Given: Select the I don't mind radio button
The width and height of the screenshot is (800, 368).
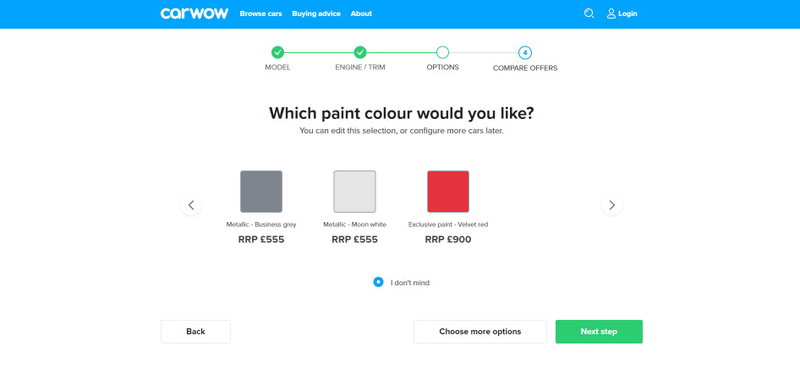Looking at the screenshot, I should [x=378, y=282].
